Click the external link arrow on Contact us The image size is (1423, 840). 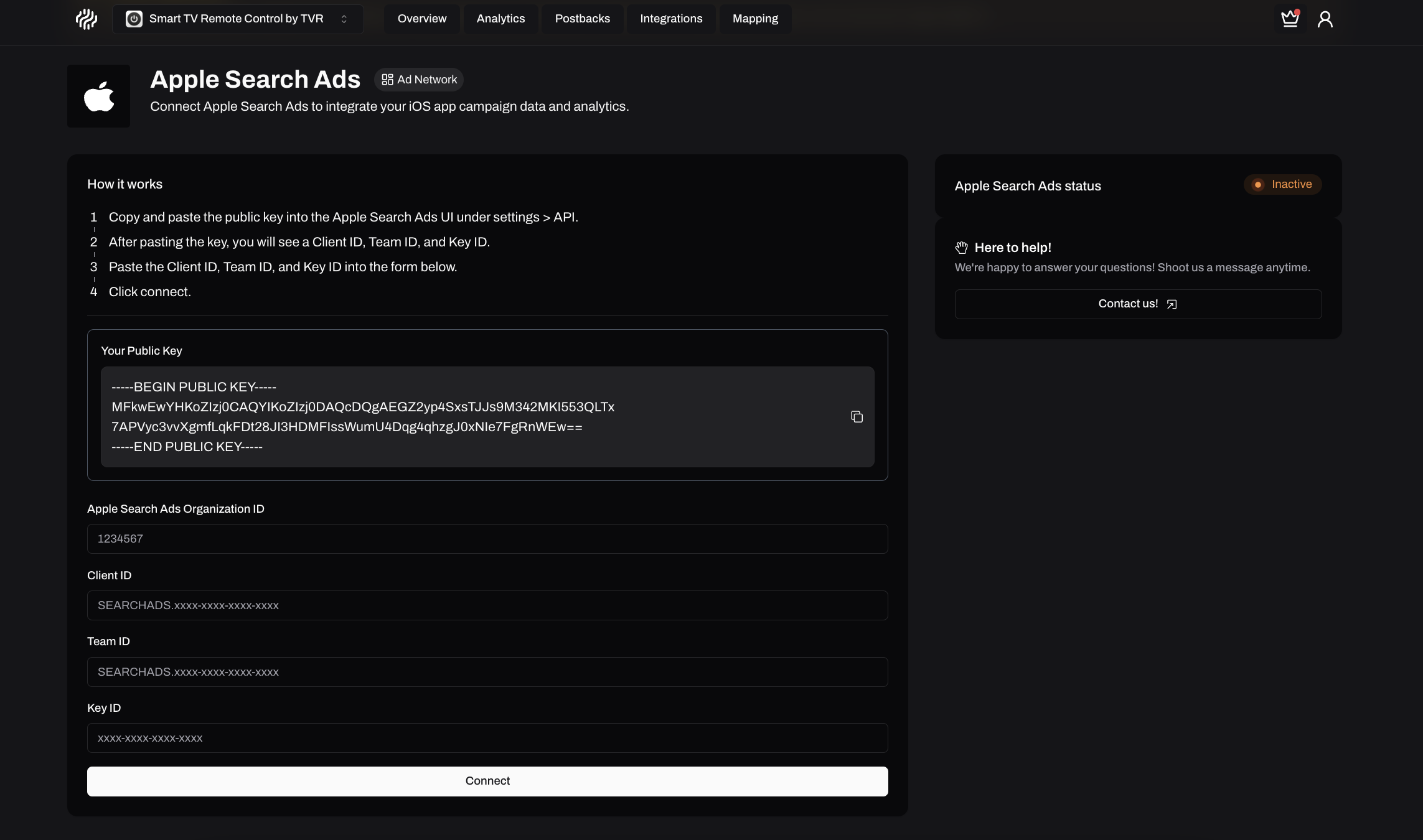[x=1172, y=304]
